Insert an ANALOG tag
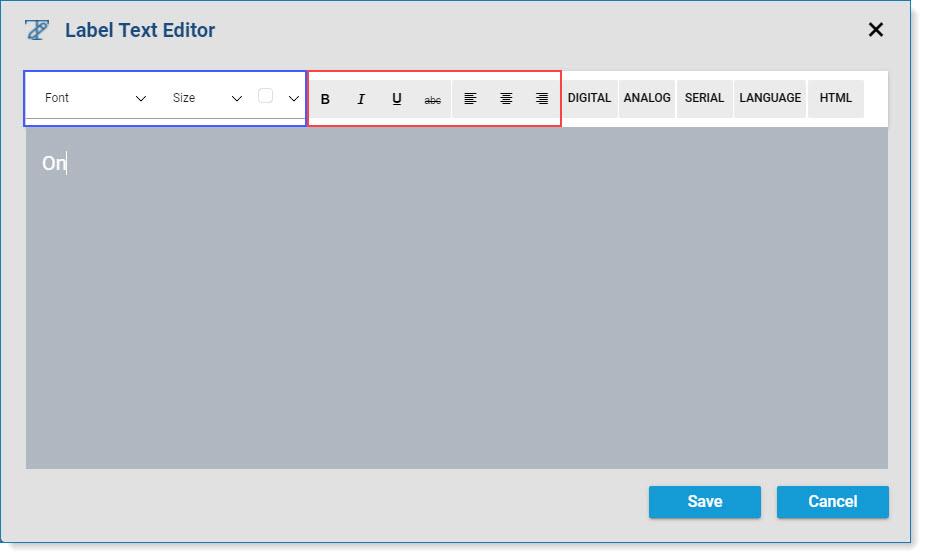 pos(647,98)
